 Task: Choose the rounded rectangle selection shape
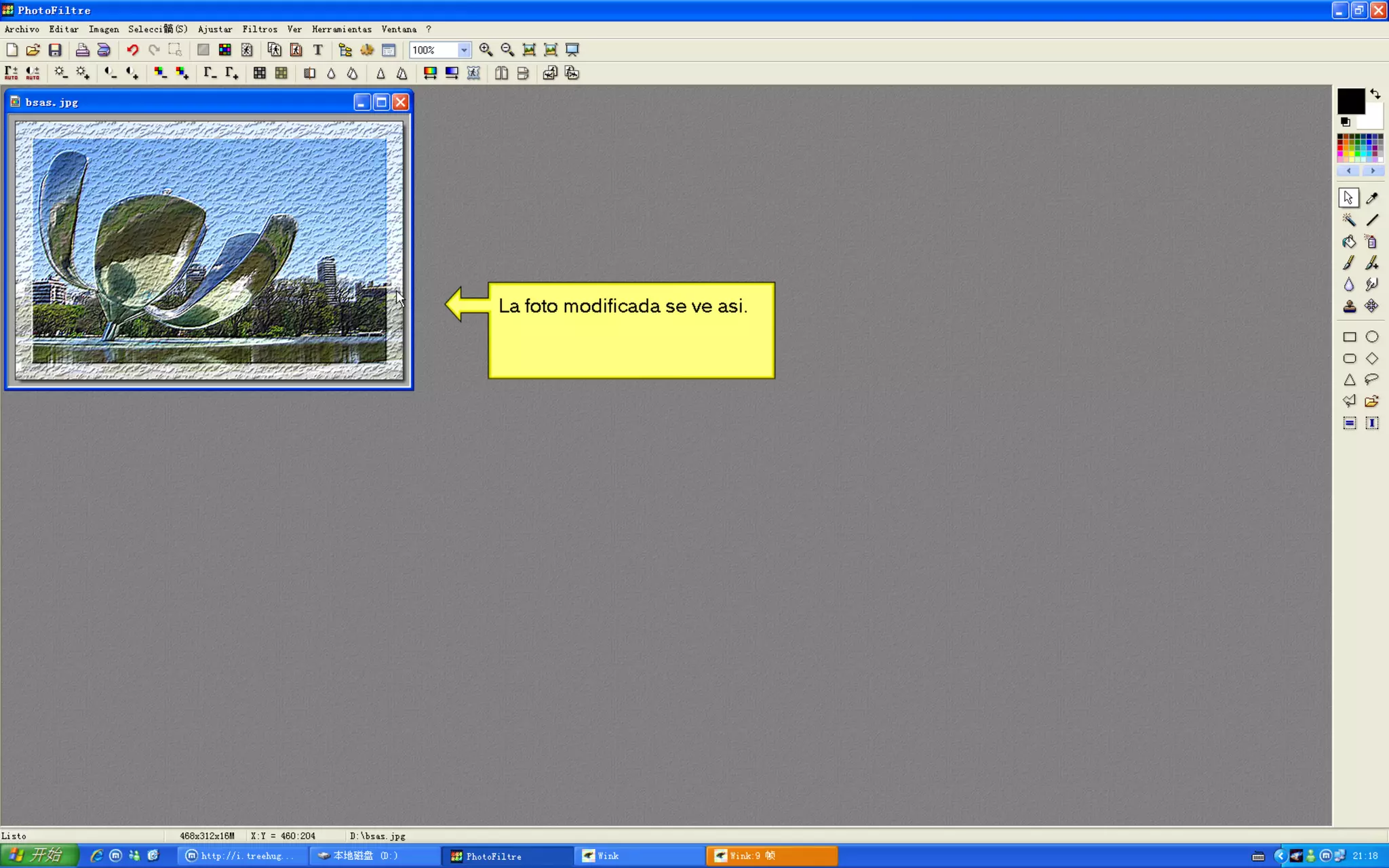tap(1349, 359)
